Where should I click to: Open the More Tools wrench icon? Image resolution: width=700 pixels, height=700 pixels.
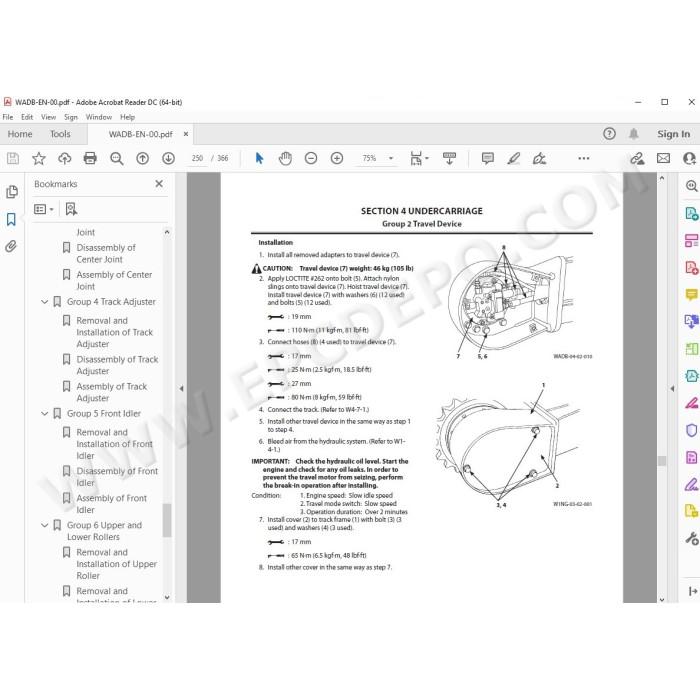pyautogui.click(x=692, y=538)
